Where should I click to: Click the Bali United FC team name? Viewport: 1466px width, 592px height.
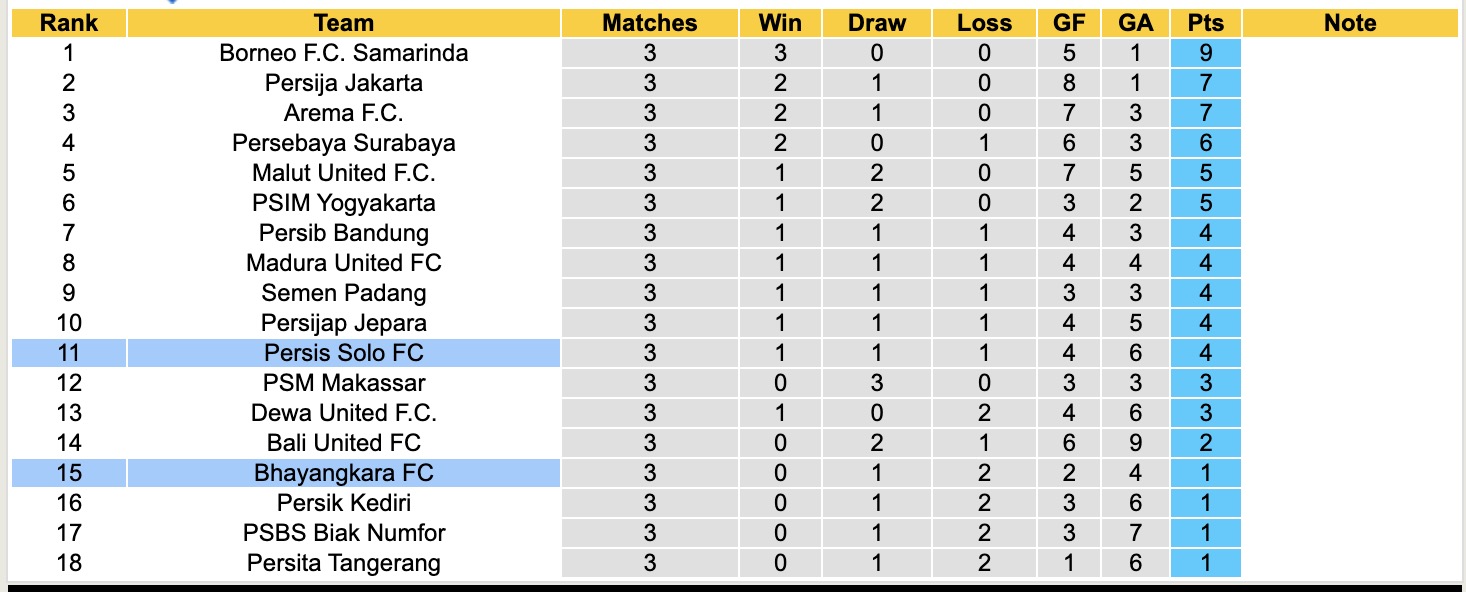pos(343,443)
